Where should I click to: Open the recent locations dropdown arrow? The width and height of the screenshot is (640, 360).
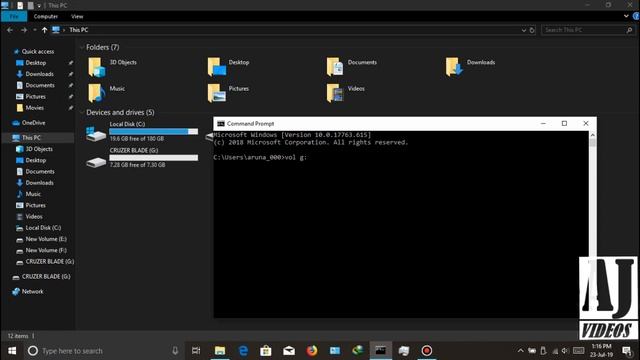pos(35,30)
